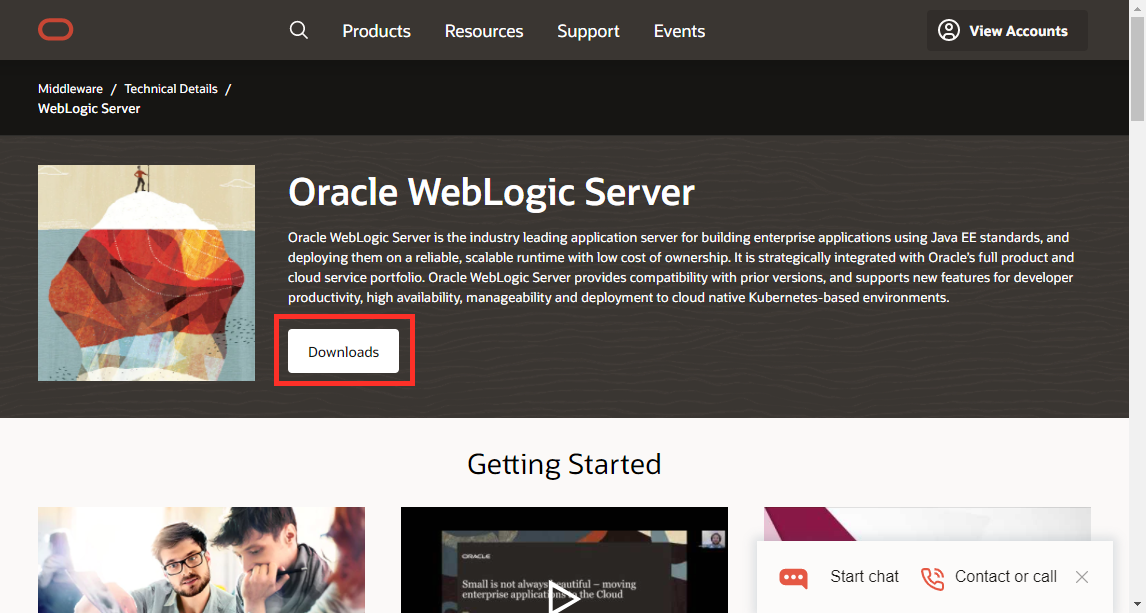Click the Start chat option
Viewport: 1146px width, 613px height.
[864, 577]
